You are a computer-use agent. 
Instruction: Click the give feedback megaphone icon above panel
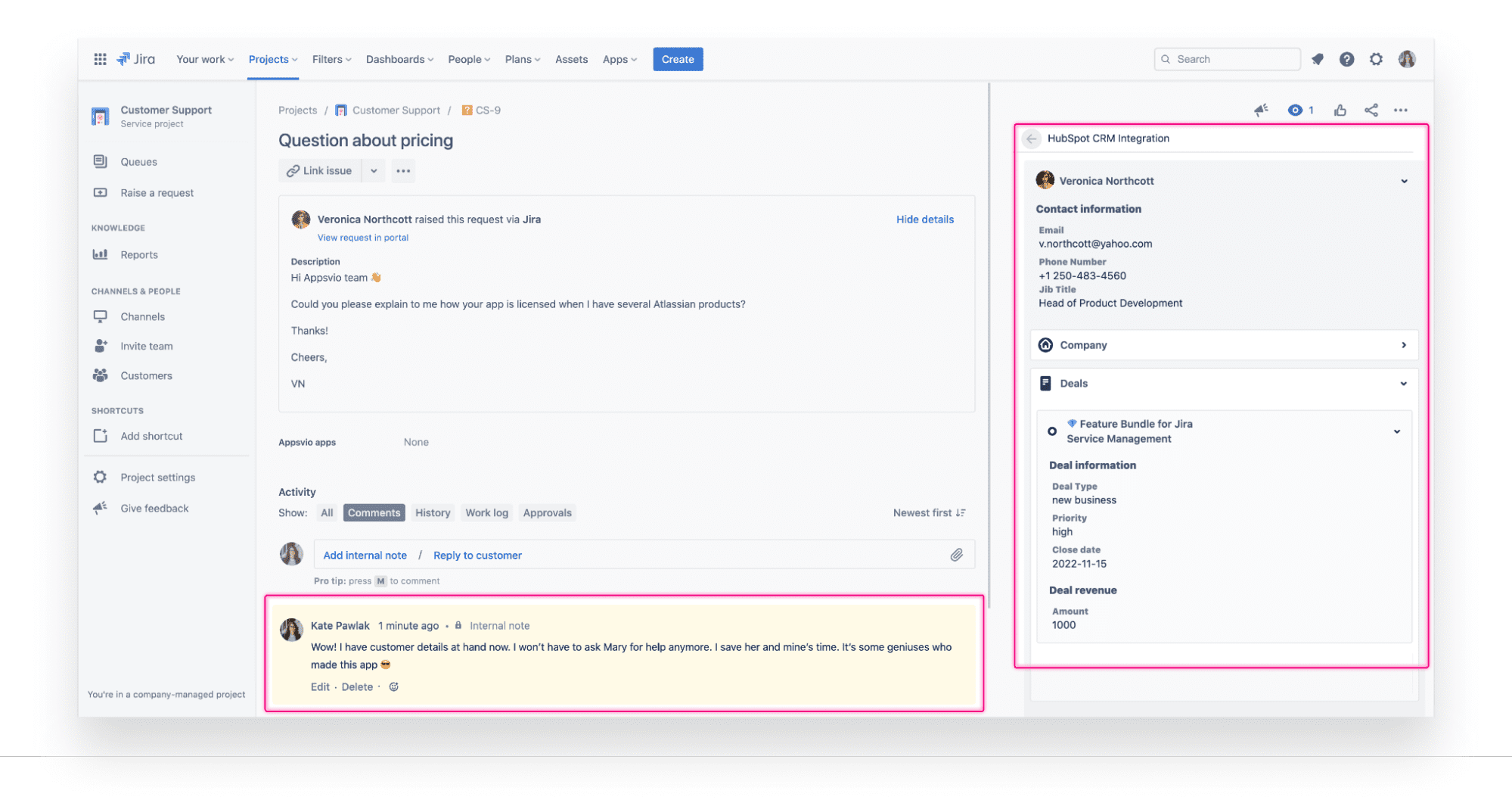coord(1261,110)
